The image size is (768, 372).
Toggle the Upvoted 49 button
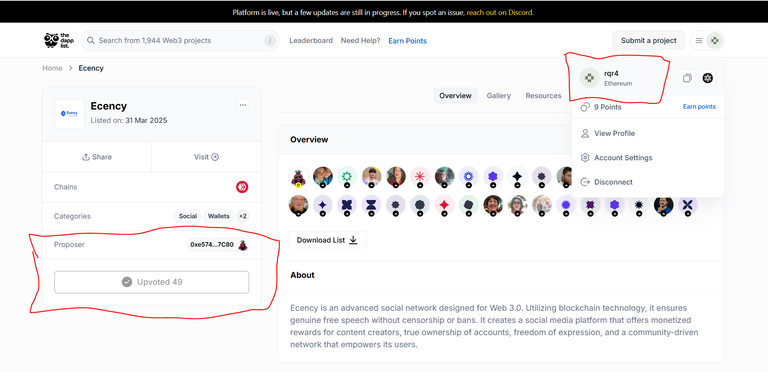pyautogui.click(x=151, y=282)
